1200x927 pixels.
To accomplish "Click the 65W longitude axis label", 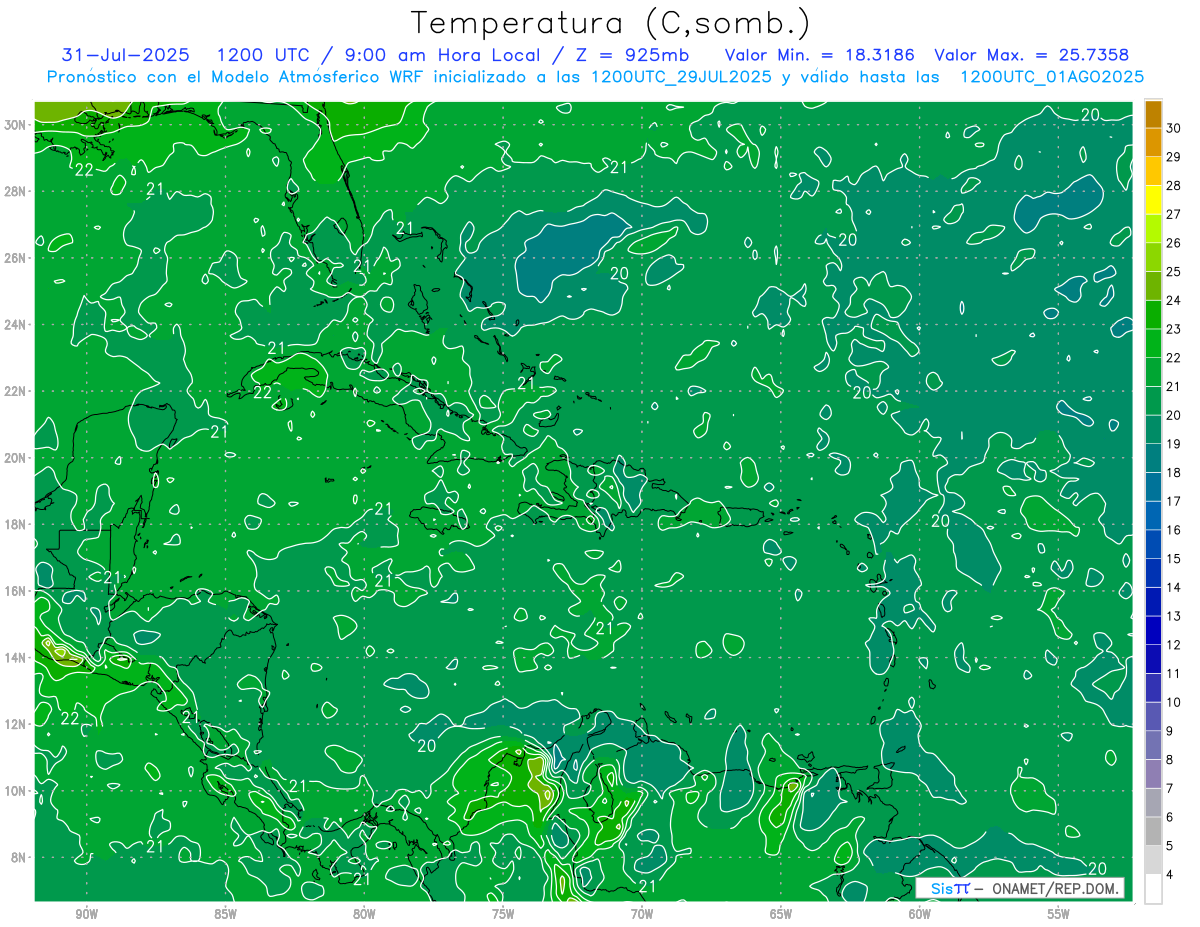I will 781,915.
